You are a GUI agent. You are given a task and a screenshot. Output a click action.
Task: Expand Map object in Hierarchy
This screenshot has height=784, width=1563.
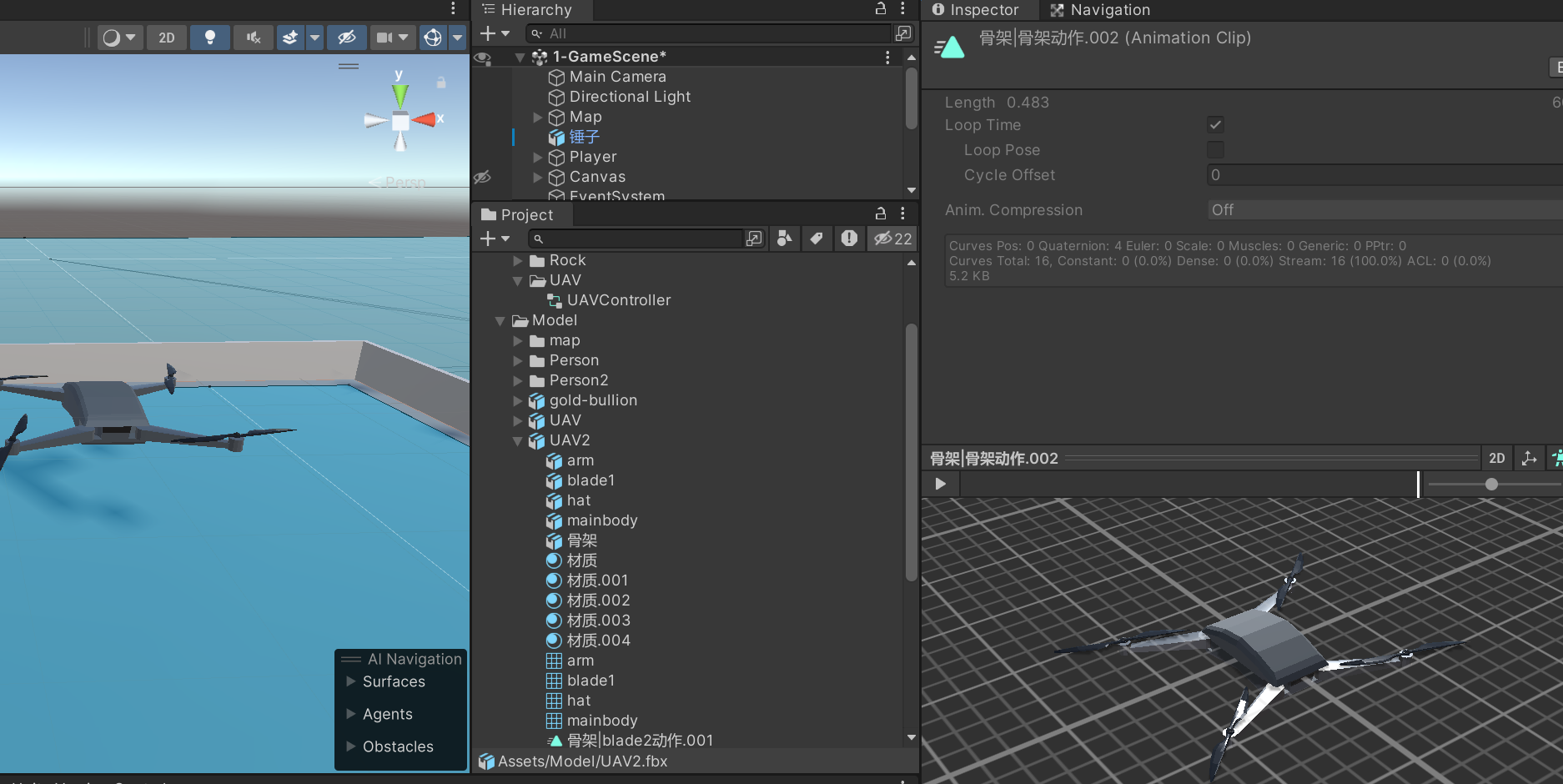coord(538,117)
